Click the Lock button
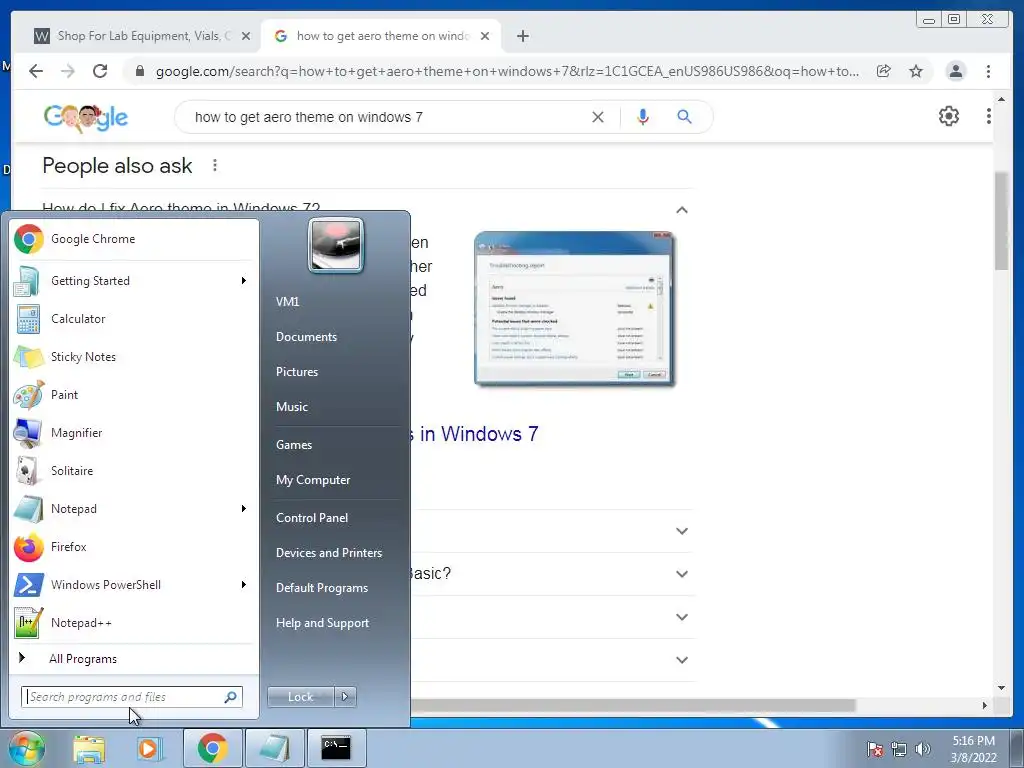The height and width of the screenshot is (768, 1024). pos(301,697)
